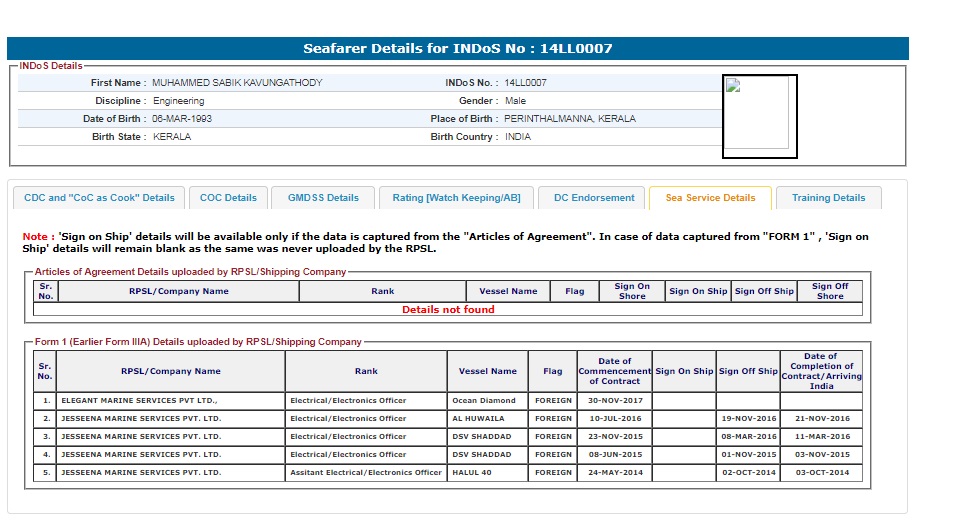Open the Training Details tab

coord(828,198)
